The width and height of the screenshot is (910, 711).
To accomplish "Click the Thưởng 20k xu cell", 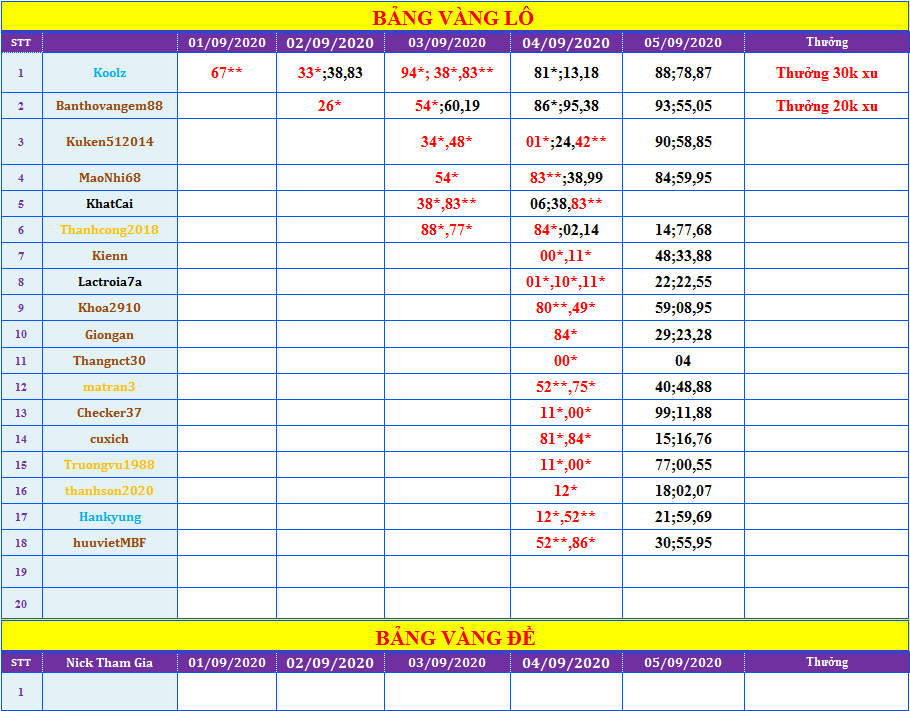I will [826, 106].
